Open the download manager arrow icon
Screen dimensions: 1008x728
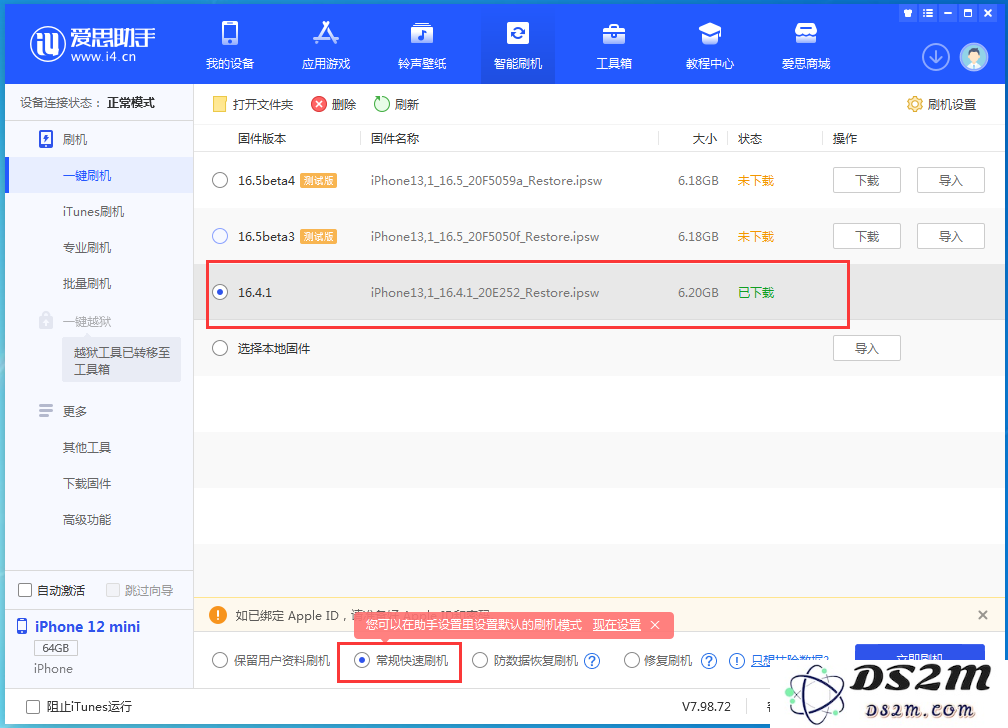pos(935,57)
